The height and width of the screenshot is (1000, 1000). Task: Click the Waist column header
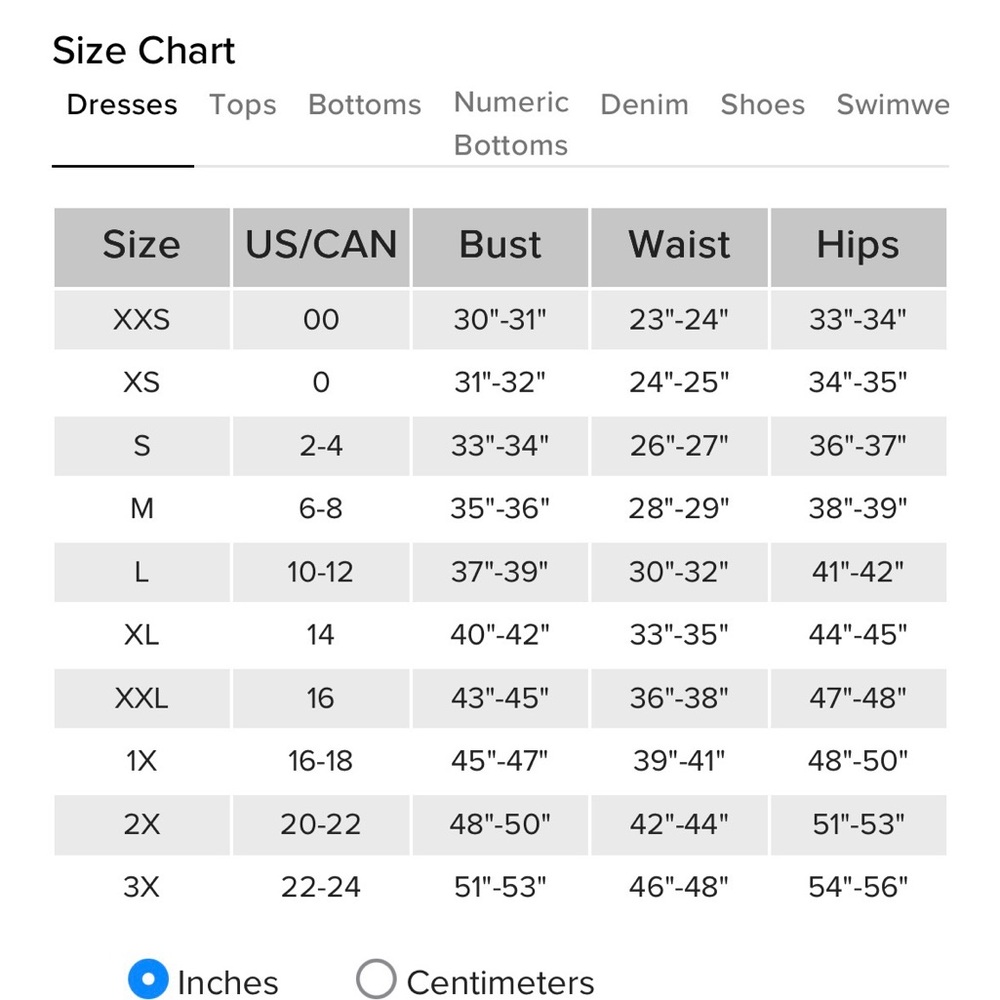tap(679, 247)
